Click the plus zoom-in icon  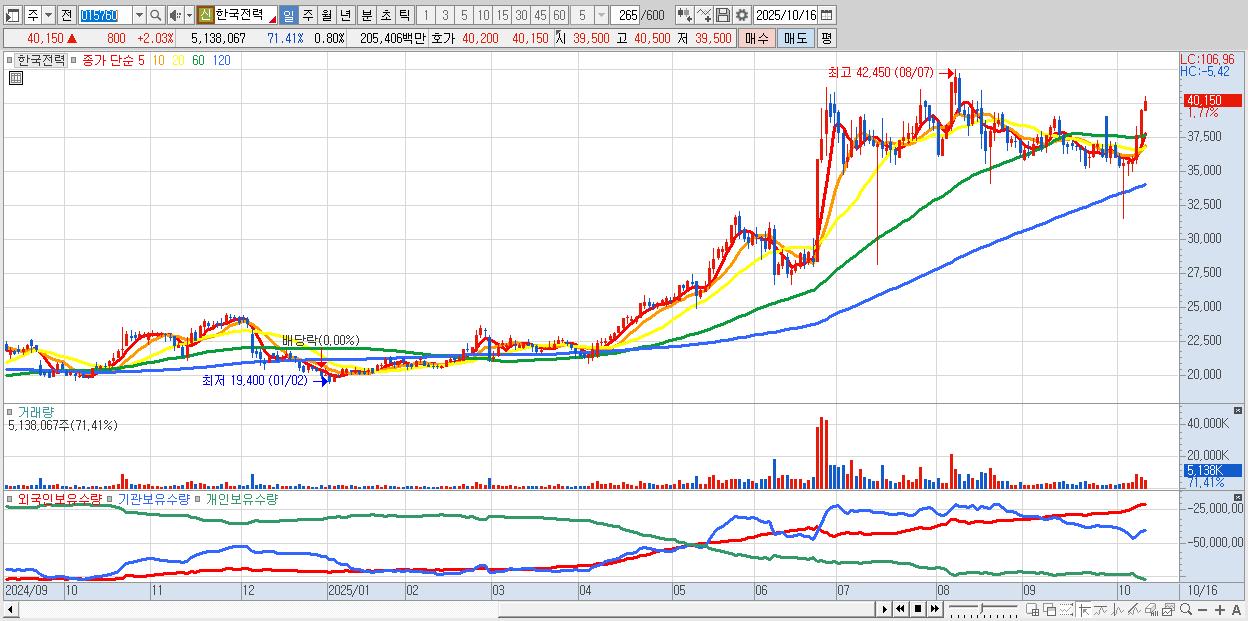1220,609
